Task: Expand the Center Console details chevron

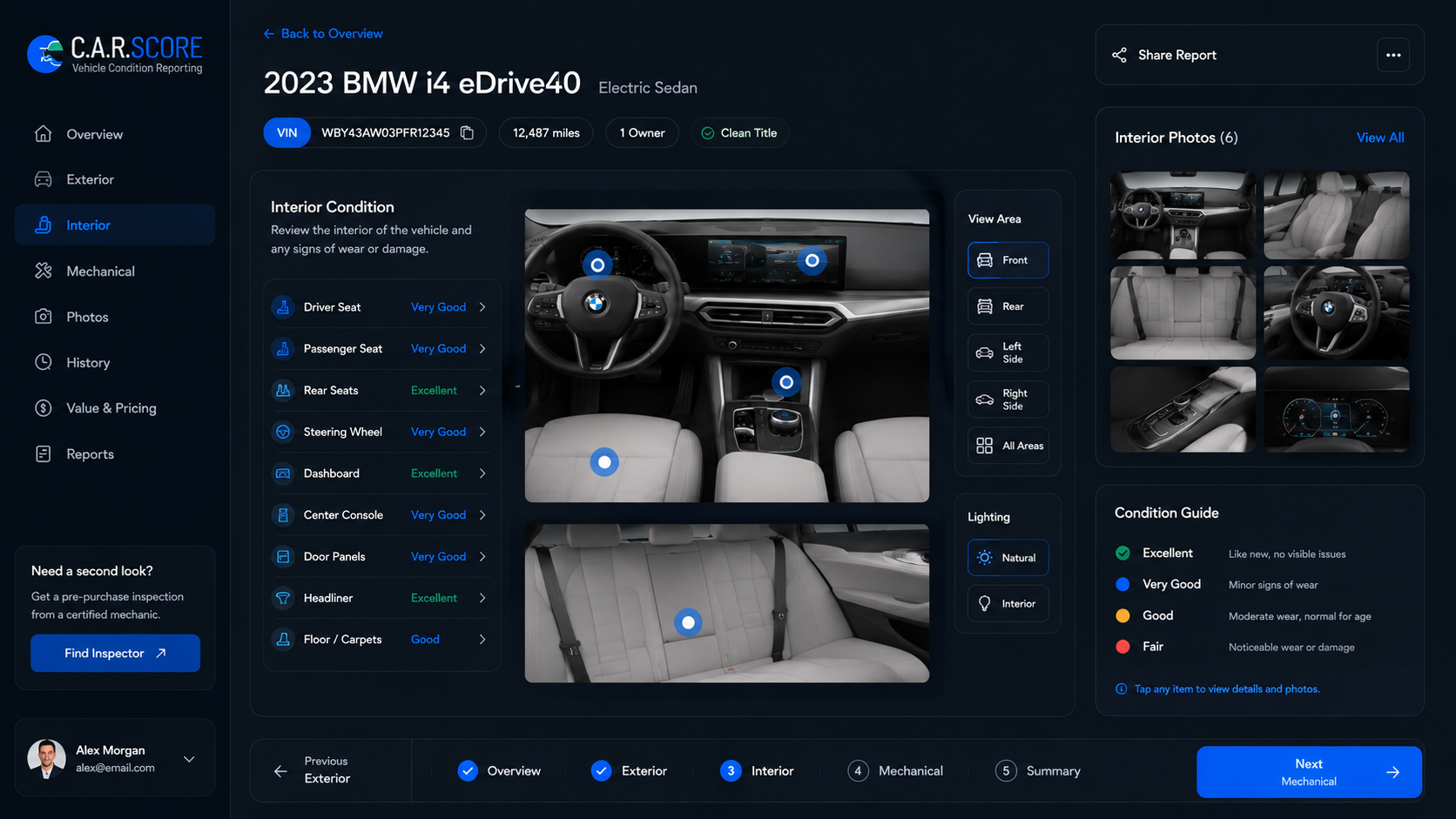Action: (x=482, y=515)
